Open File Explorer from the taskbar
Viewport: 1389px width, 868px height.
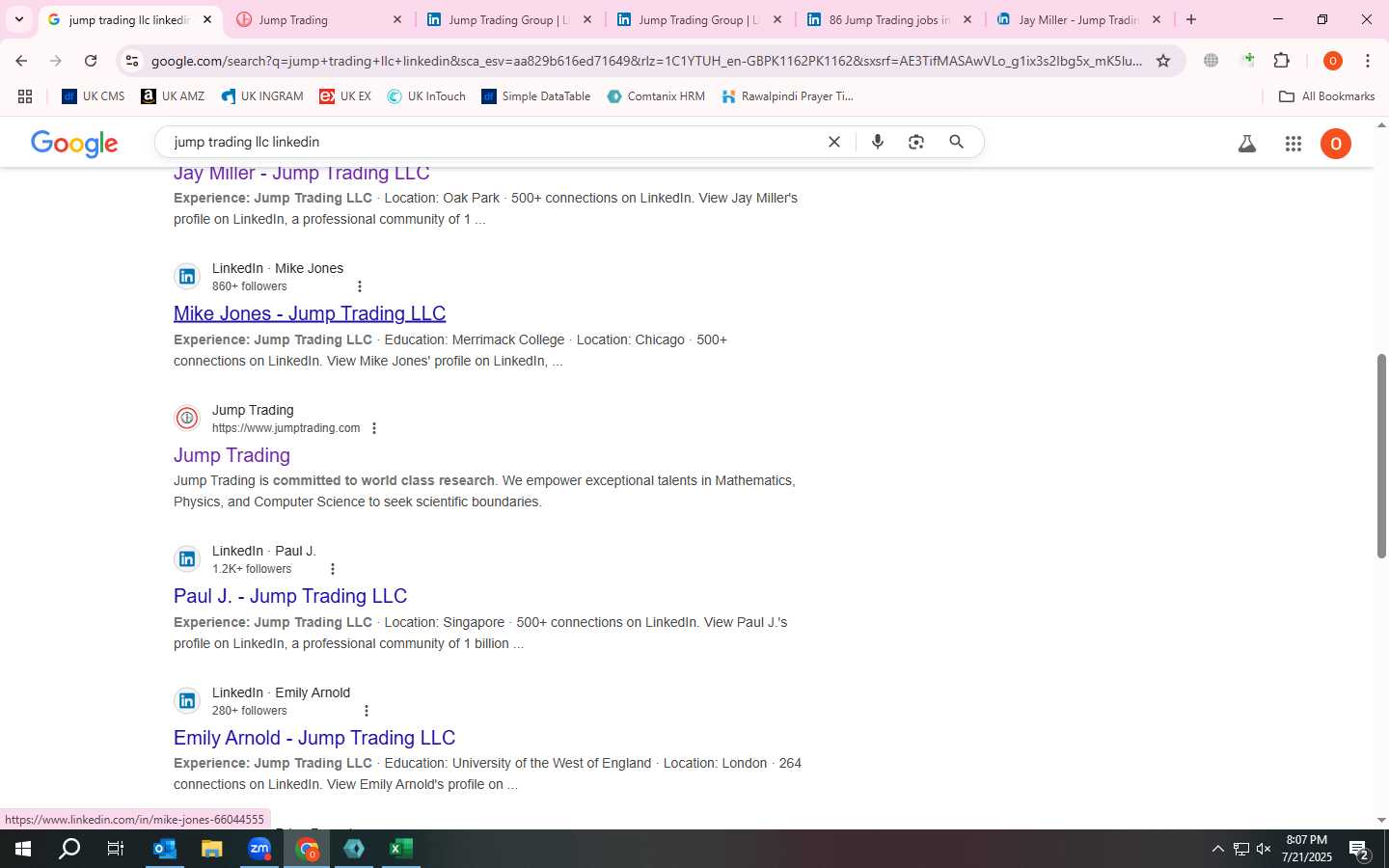[x=211, y=849]
